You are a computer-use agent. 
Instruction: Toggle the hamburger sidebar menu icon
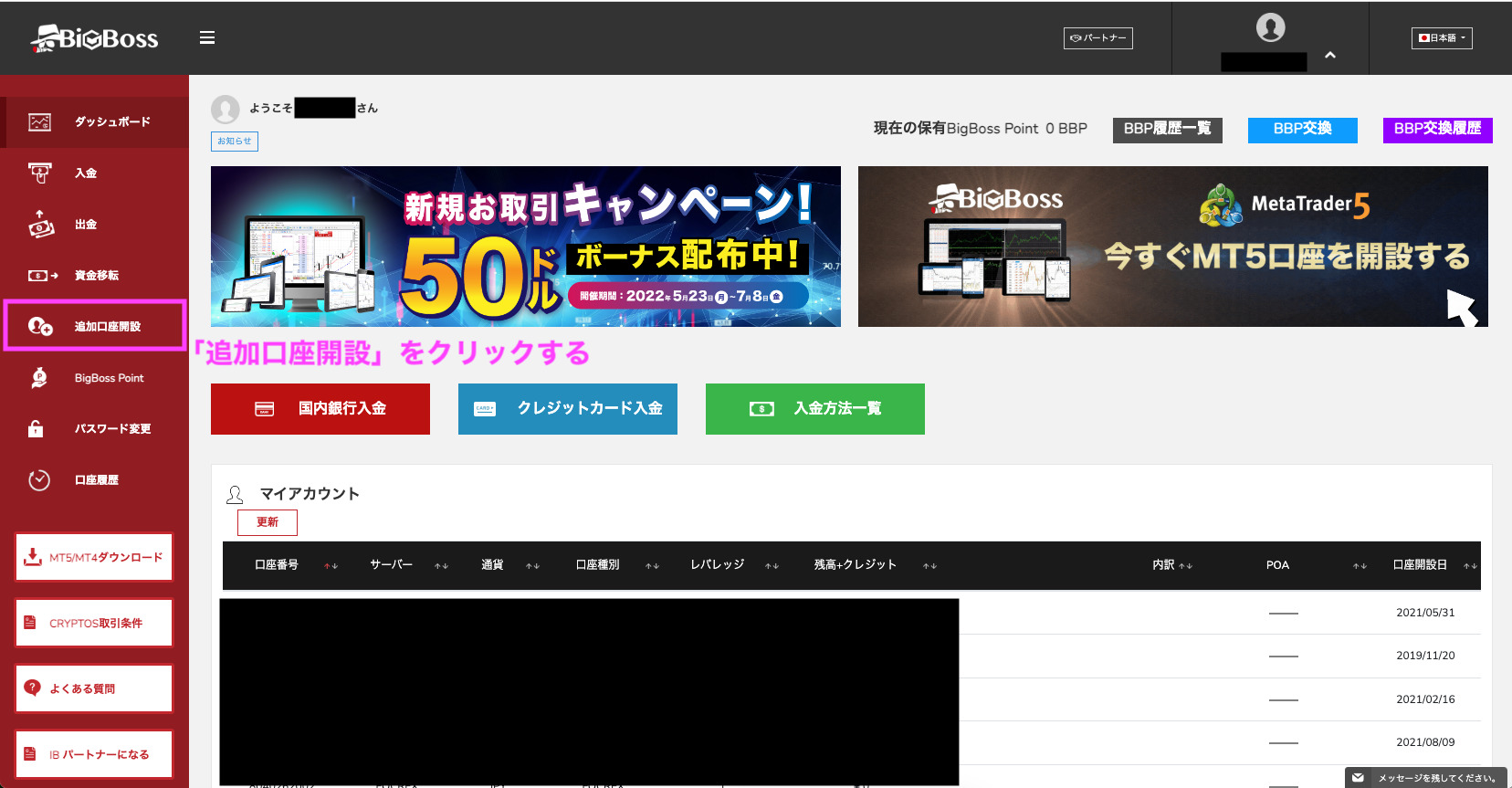tap(207, 37)
